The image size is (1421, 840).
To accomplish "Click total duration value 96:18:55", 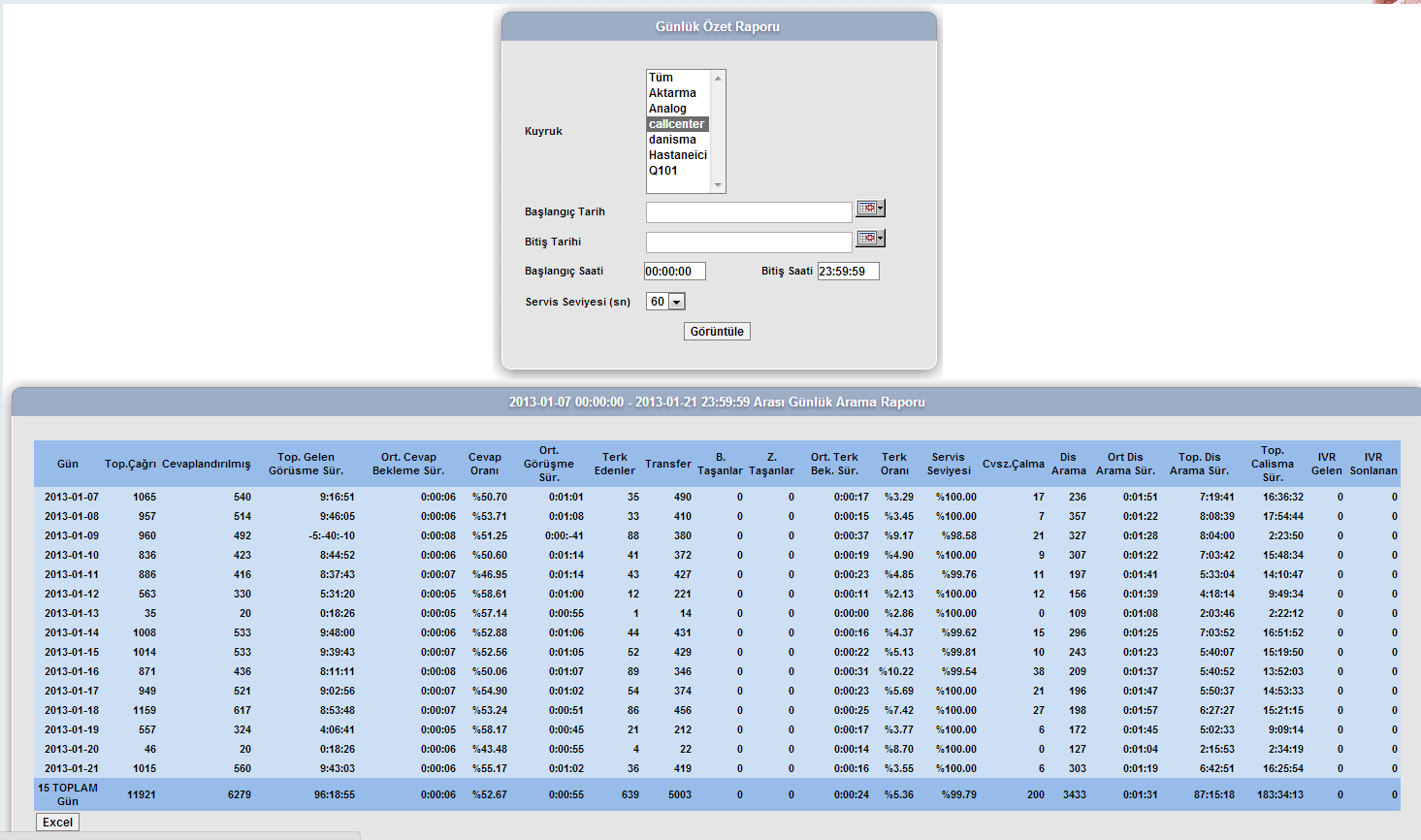I will (335, 794).
